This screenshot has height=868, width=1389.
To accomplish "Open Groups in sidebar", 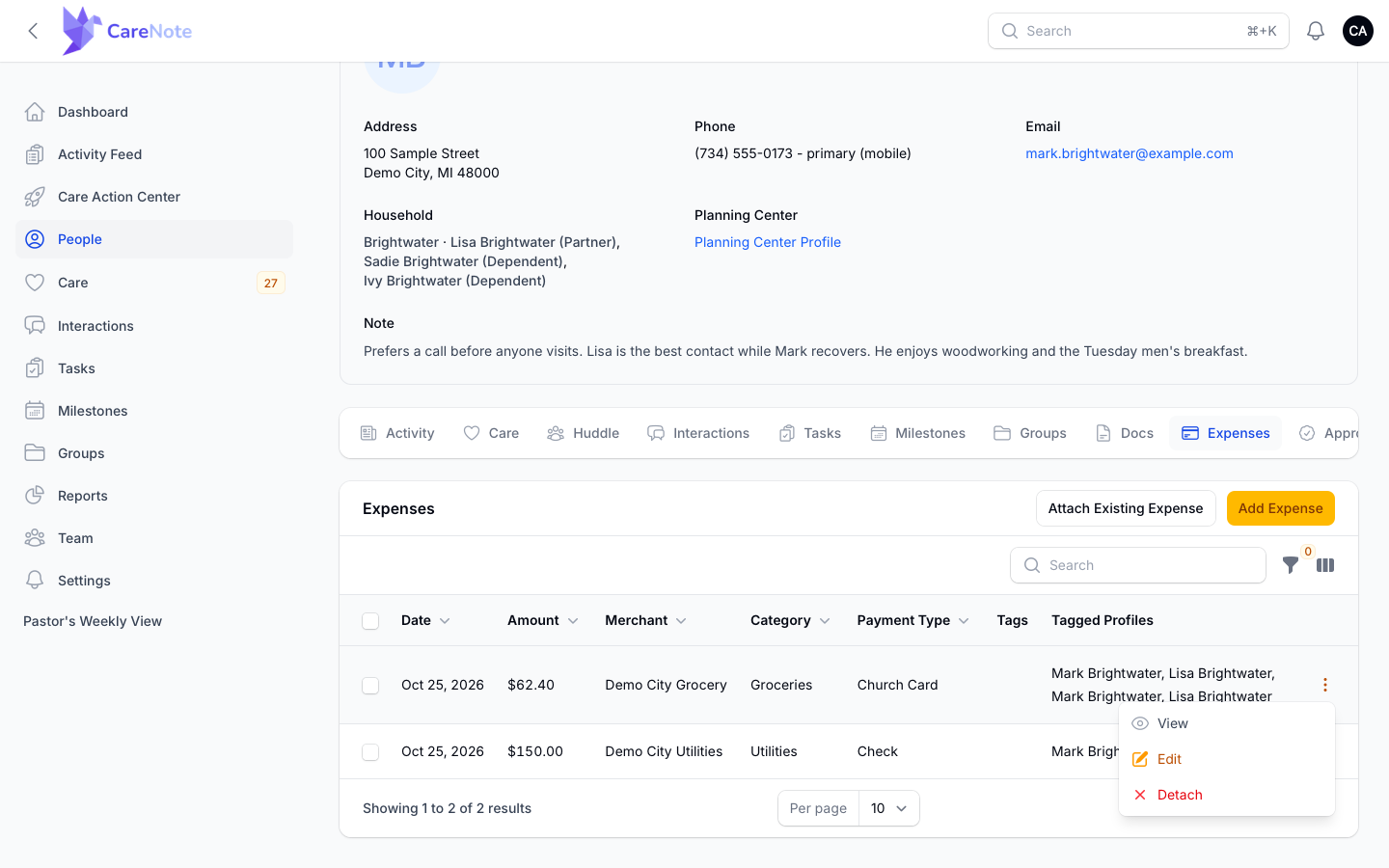I will (x=154, y=453).
